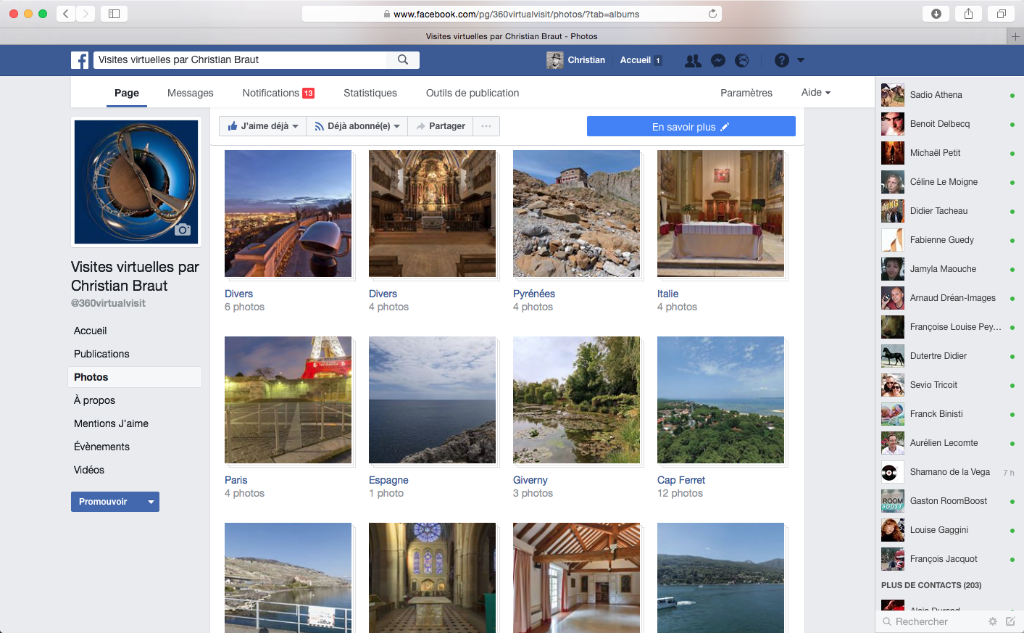The image size is (1024, 633).
Task: Click camera icon on profile picture
Action: [182, 230]
